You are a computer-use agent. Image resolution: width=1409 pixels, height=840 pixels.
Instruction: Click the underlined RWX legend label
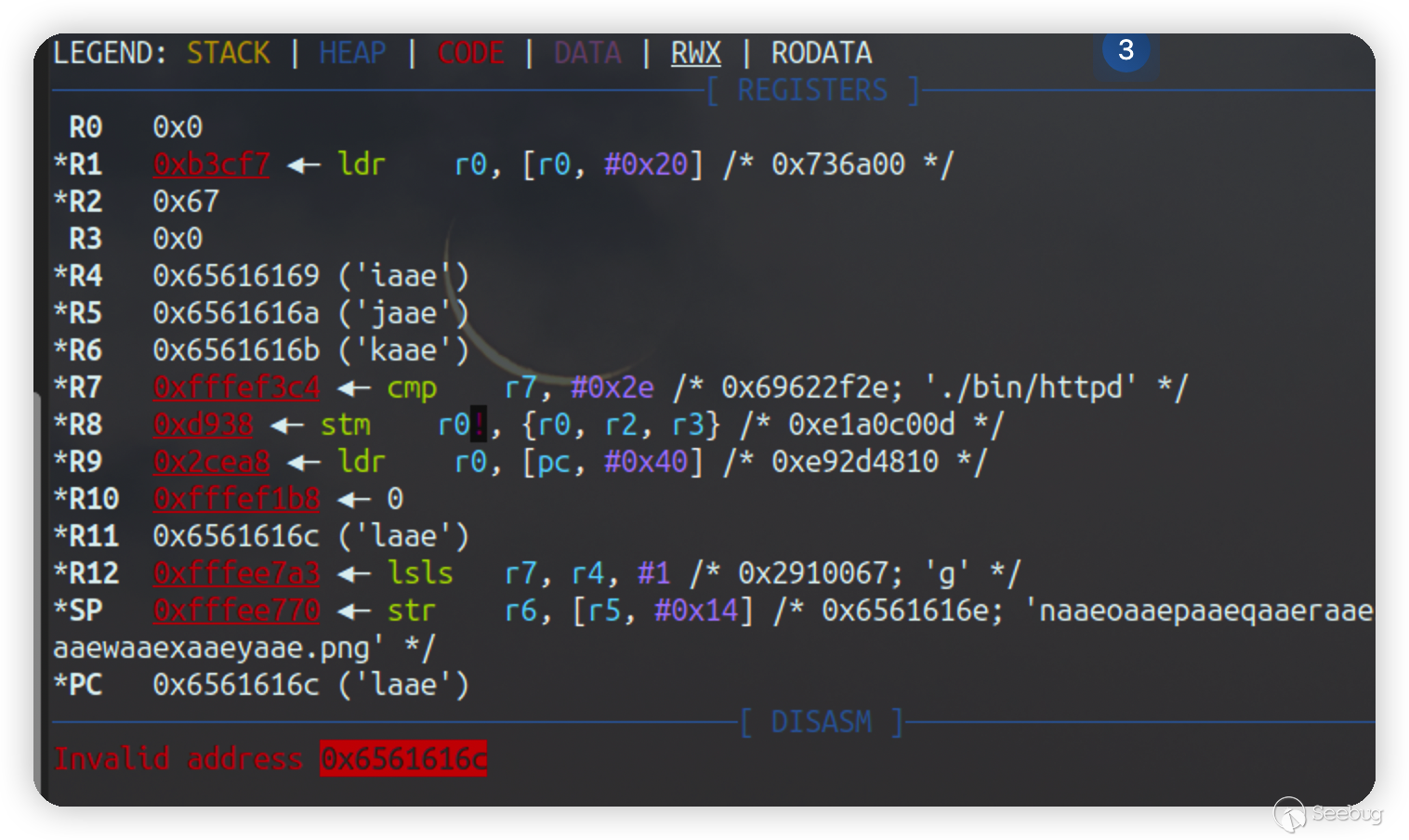coord(695,53)
